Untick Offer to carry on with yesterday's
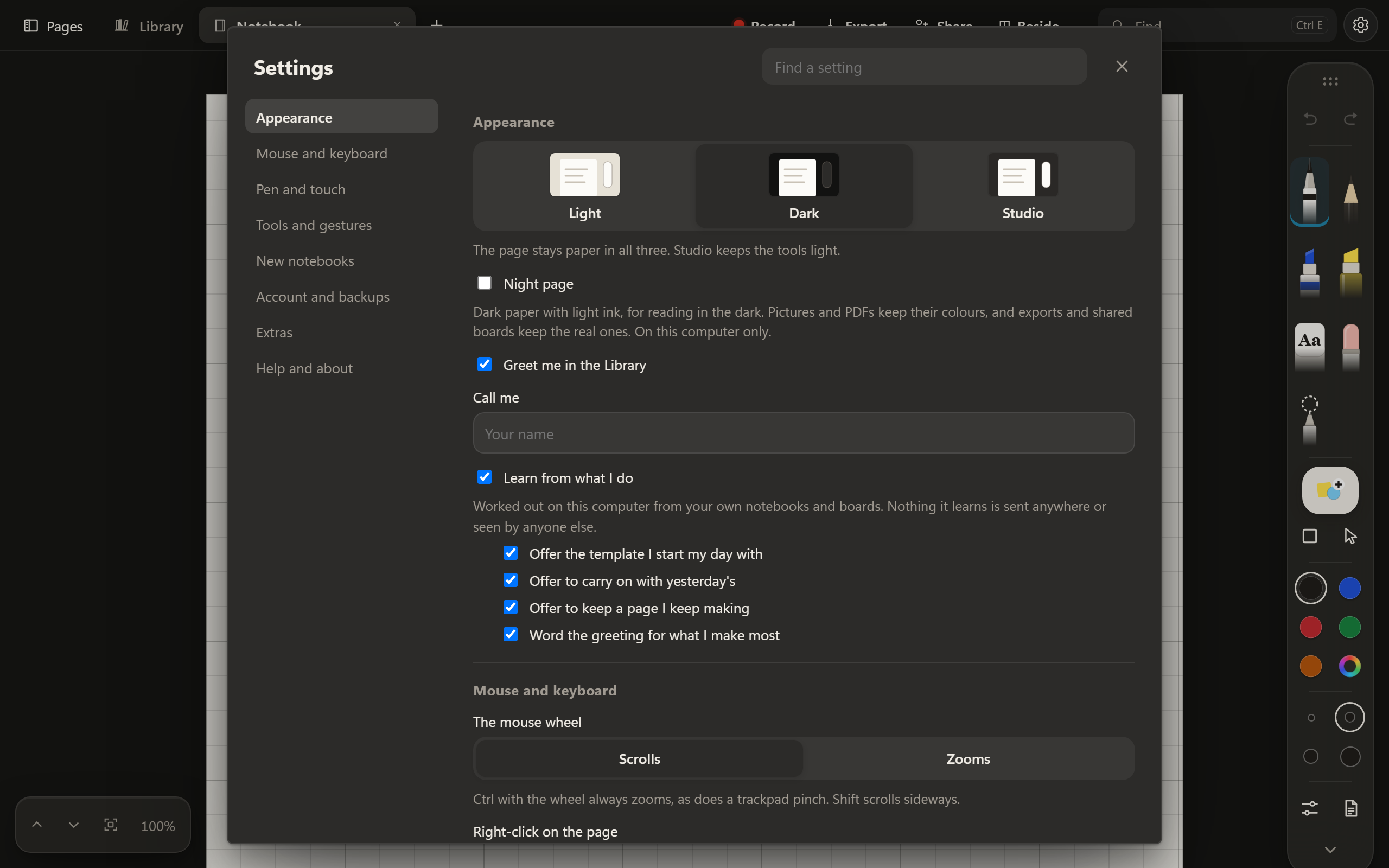This screenshot has width=1389, height=868. (510, 580)
